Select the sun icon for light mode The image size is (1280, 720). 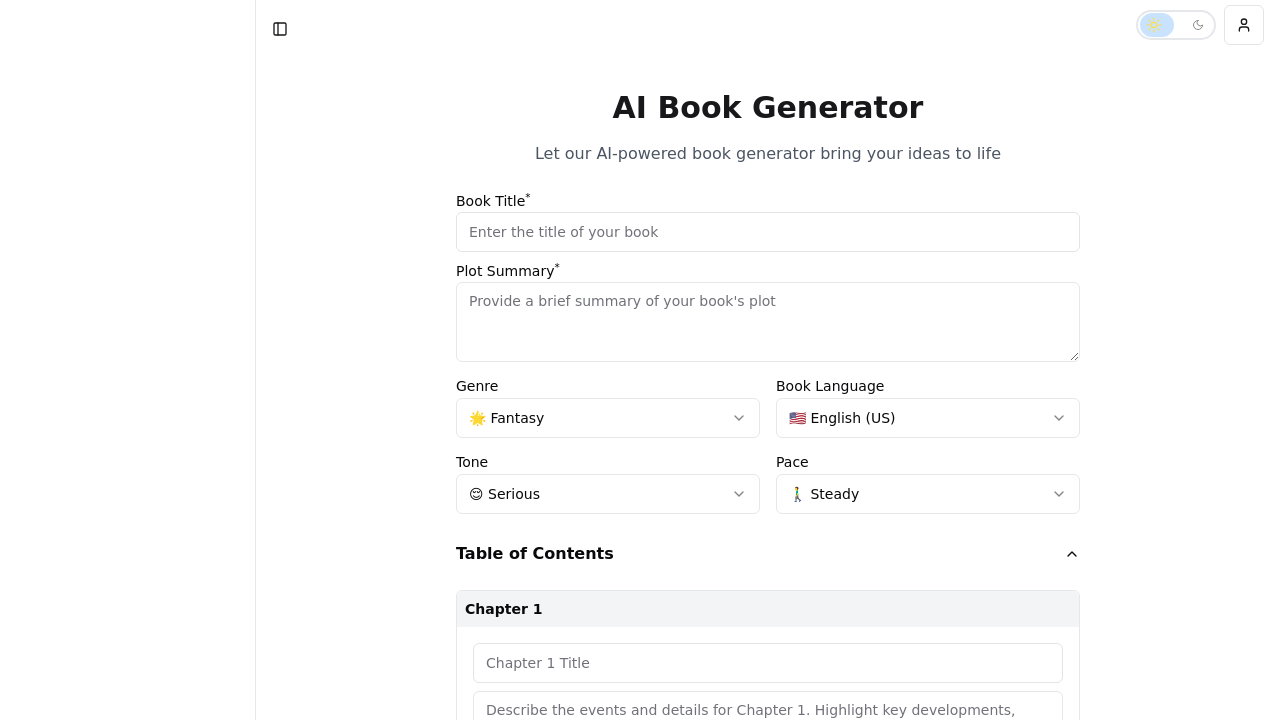[1156, 25]
